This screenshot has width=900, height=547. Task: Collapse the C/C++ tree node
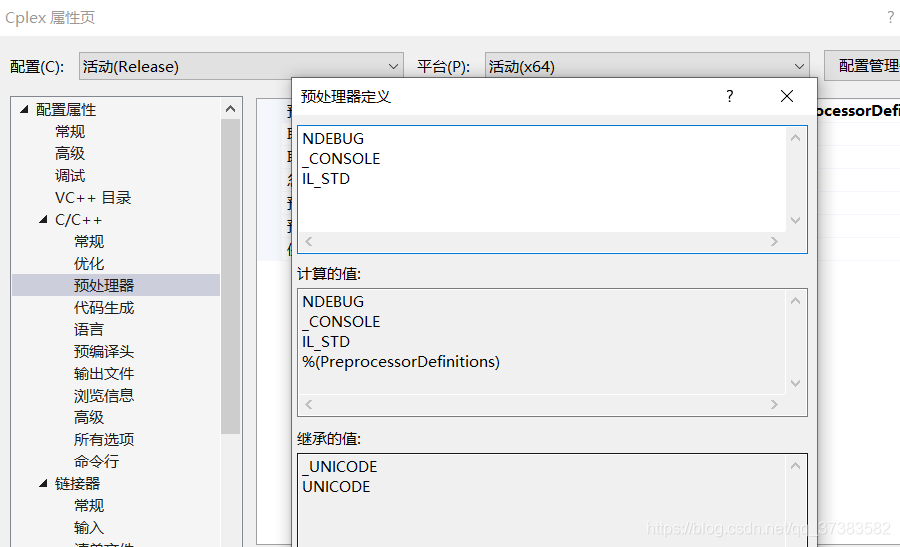pyautogui.click(x=43, y=219)
